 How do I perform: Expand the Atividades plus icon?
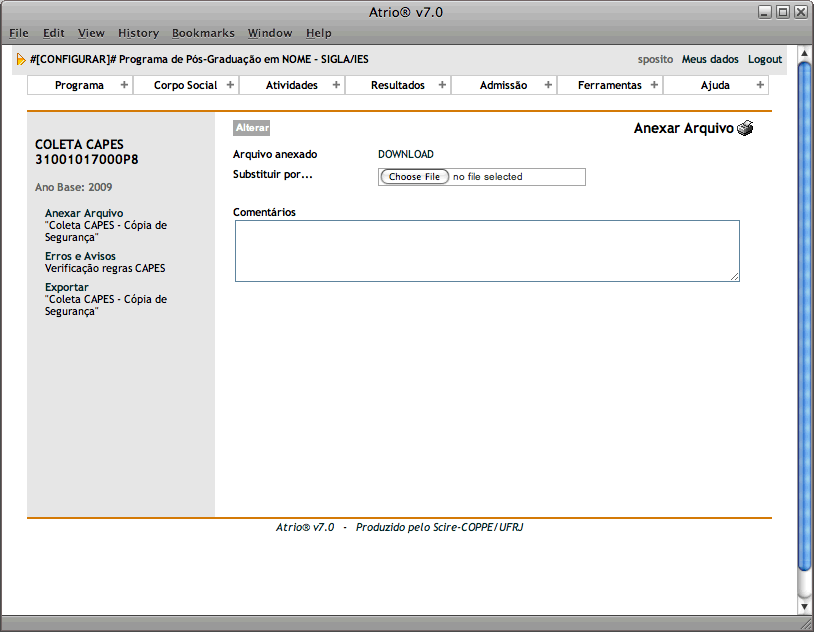click(336, 85)
